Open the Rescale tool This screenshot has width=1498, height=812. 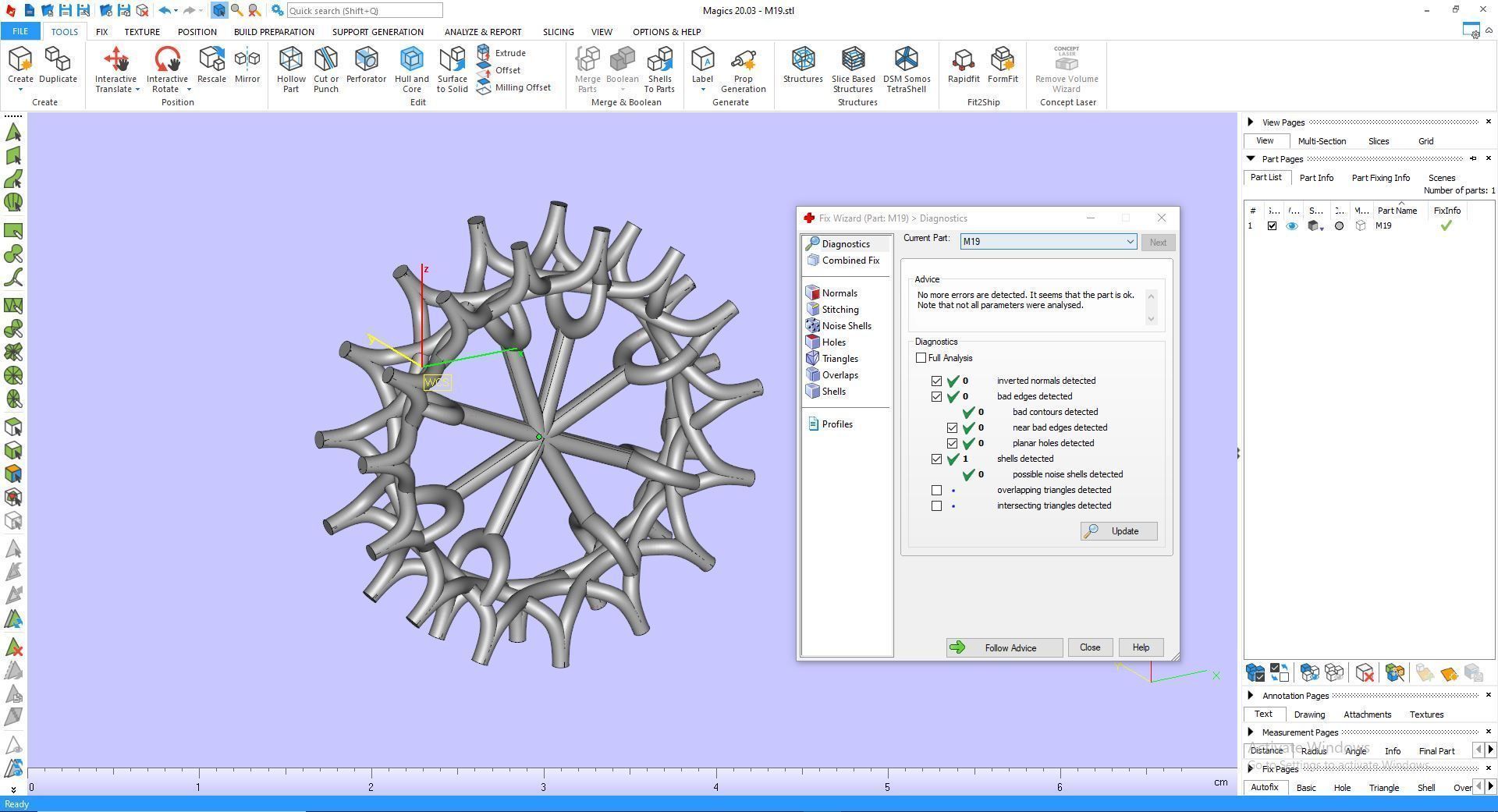pyautogui.click(x=211, y=65)
